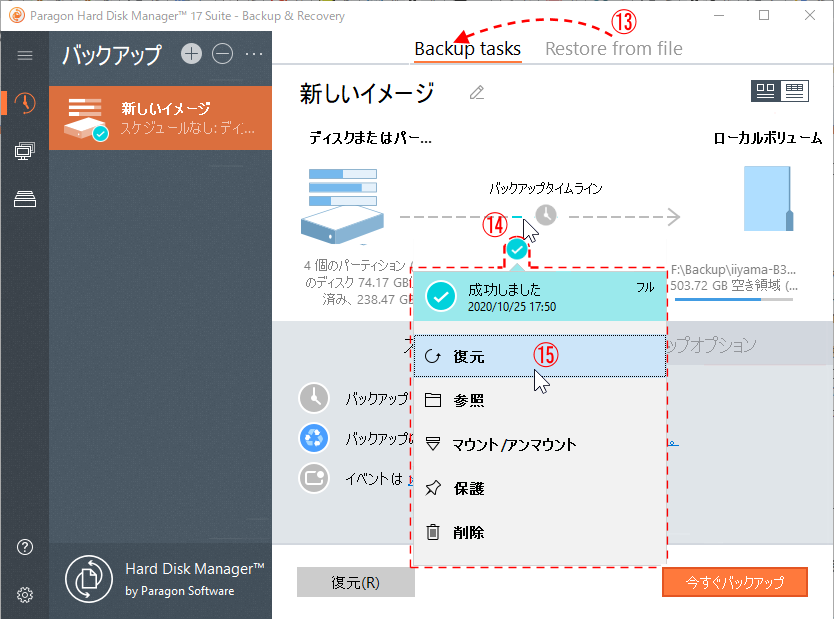Open settings gear icon at bottom left
The height and width of the screenshot is (619, 835).
[25, 595]
